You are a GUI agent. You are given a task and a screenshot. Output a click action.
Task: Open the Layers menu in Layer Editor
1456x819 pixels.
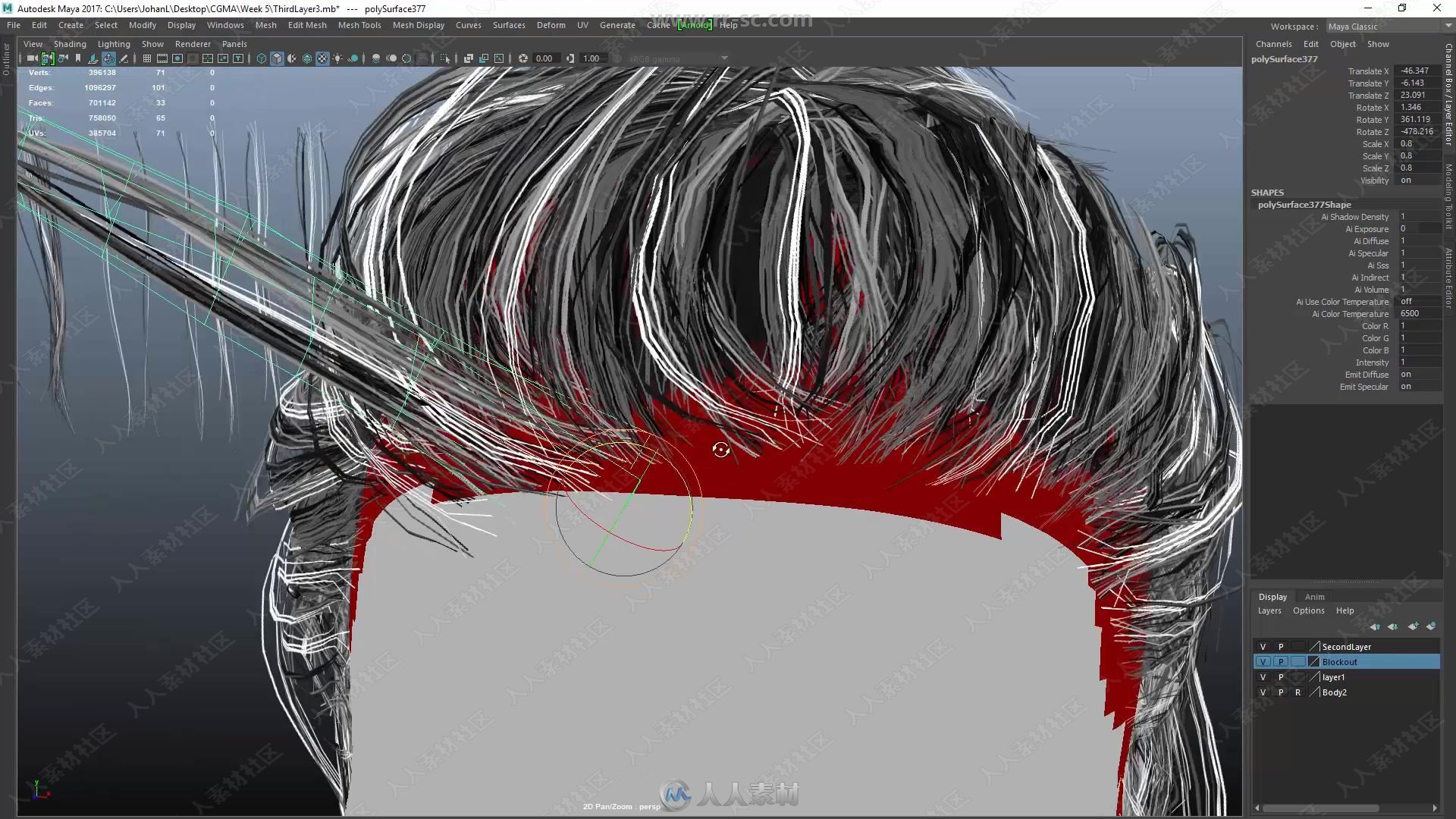(x=1269, y=610)
